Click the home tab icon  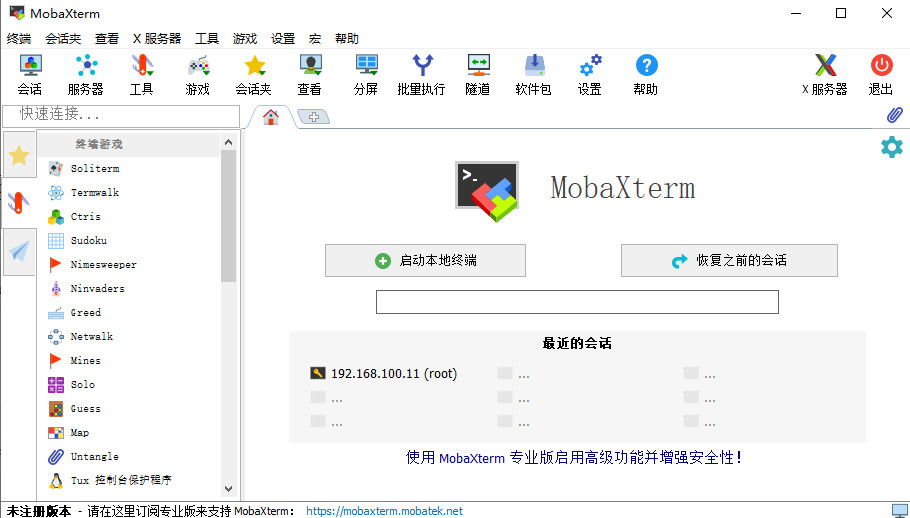click(270, 117)
